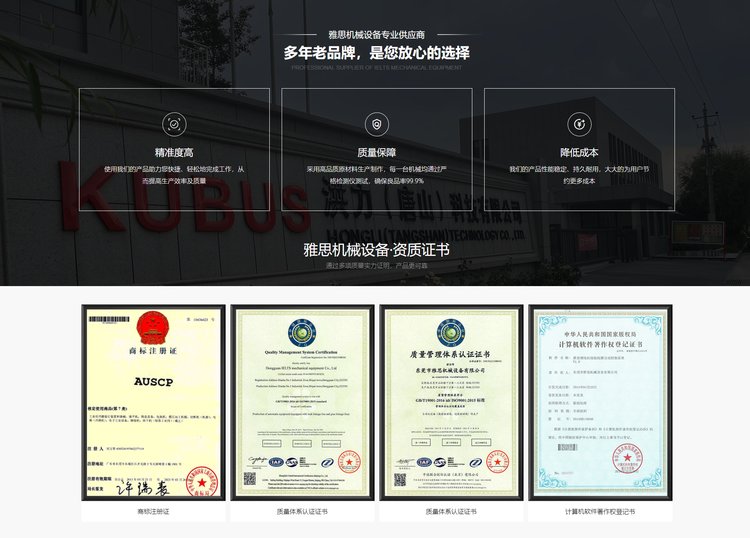Click the shield icon above 质量保障
The image size is (750, 538).
[376, 124]
